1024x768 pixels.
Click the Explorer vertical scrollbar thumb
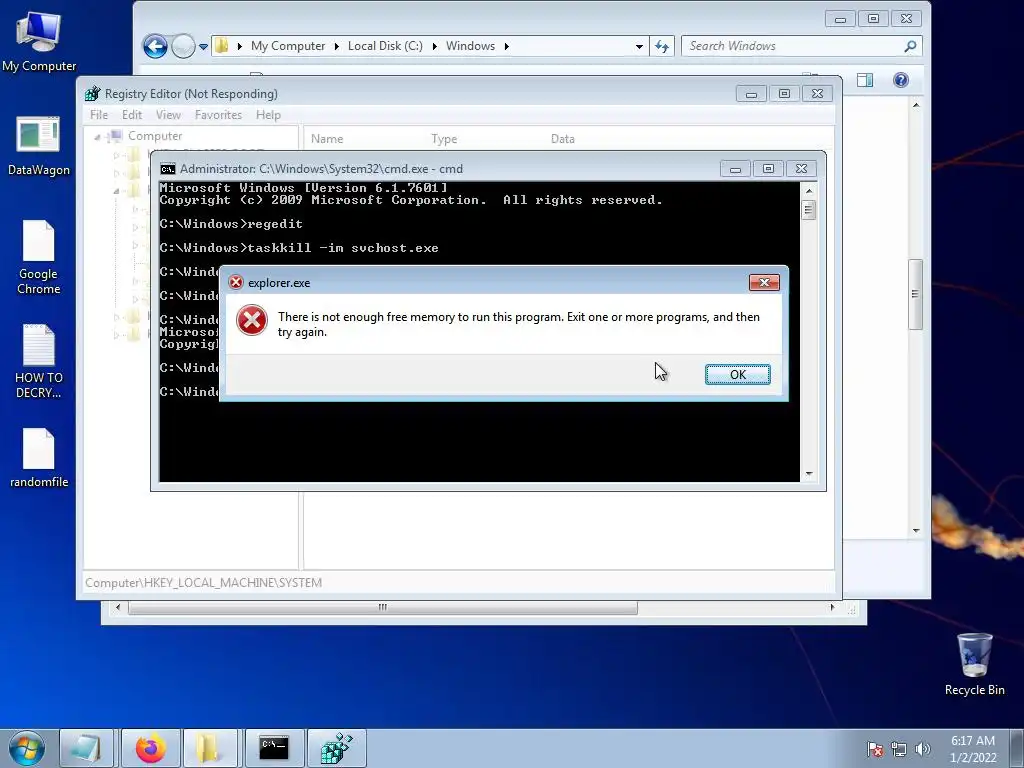pyautogui.click(x=916, y=294)
